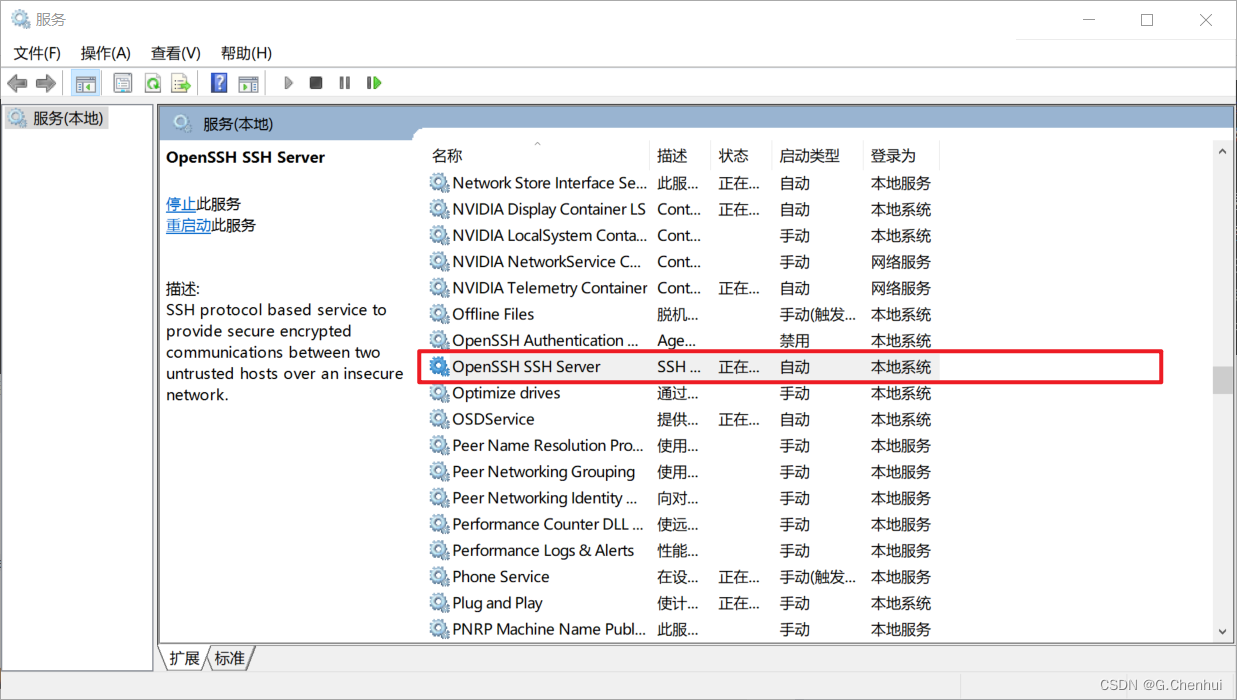
Task: Open the 文件(F) menu
Action: point(37,53)
